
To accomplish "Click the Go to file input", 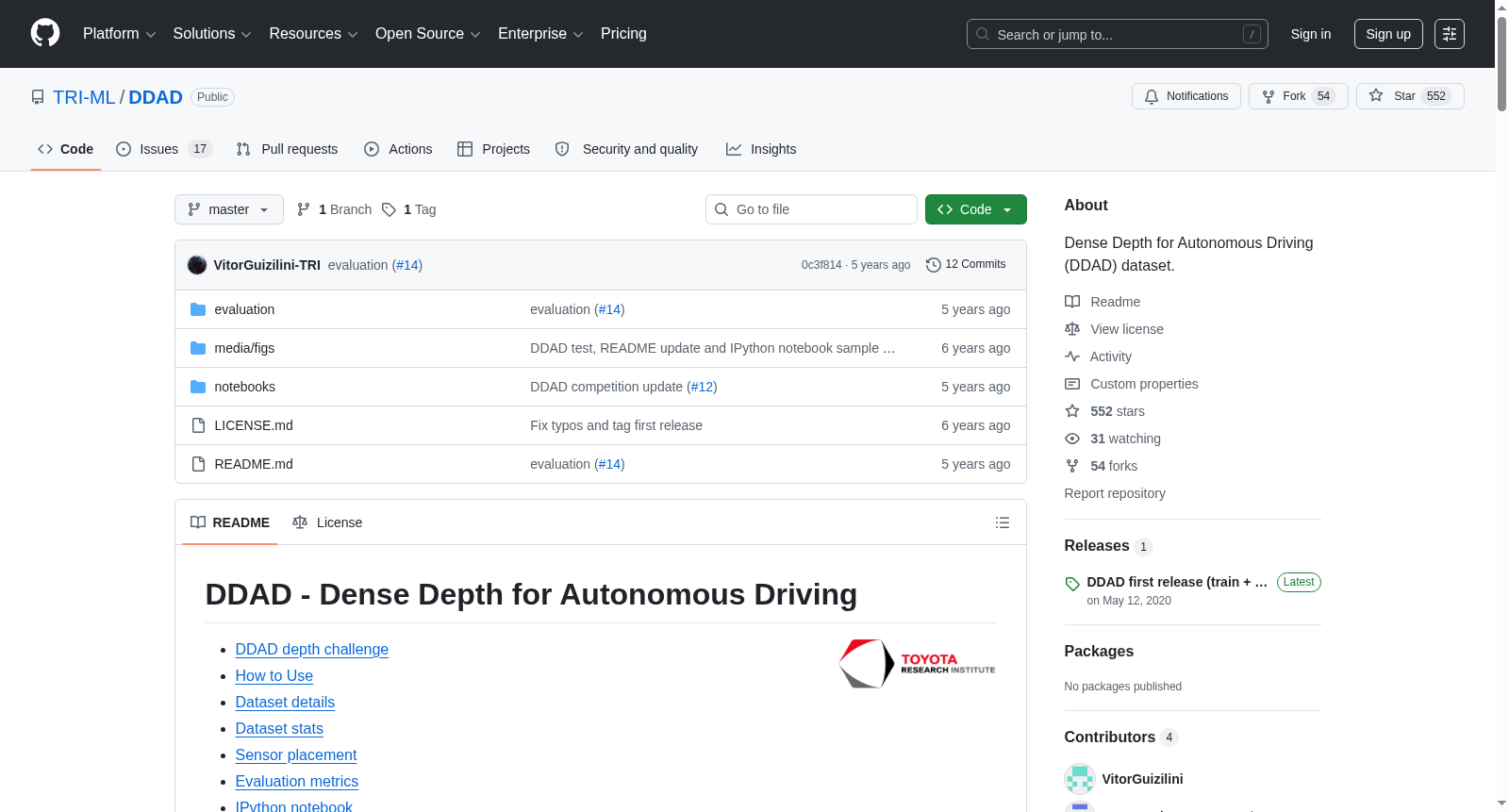I will pos(811,209).
